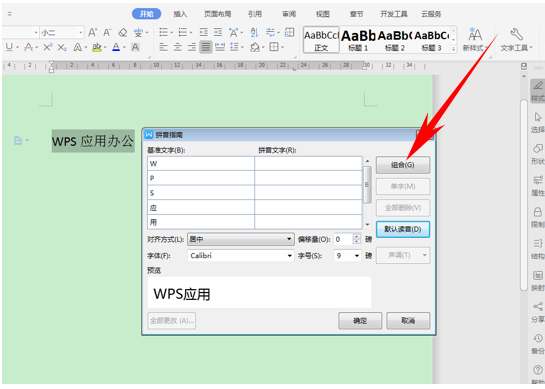Open the 文字工具 dropdown
This screenshot has width=545, height=389.
point(516,40)
